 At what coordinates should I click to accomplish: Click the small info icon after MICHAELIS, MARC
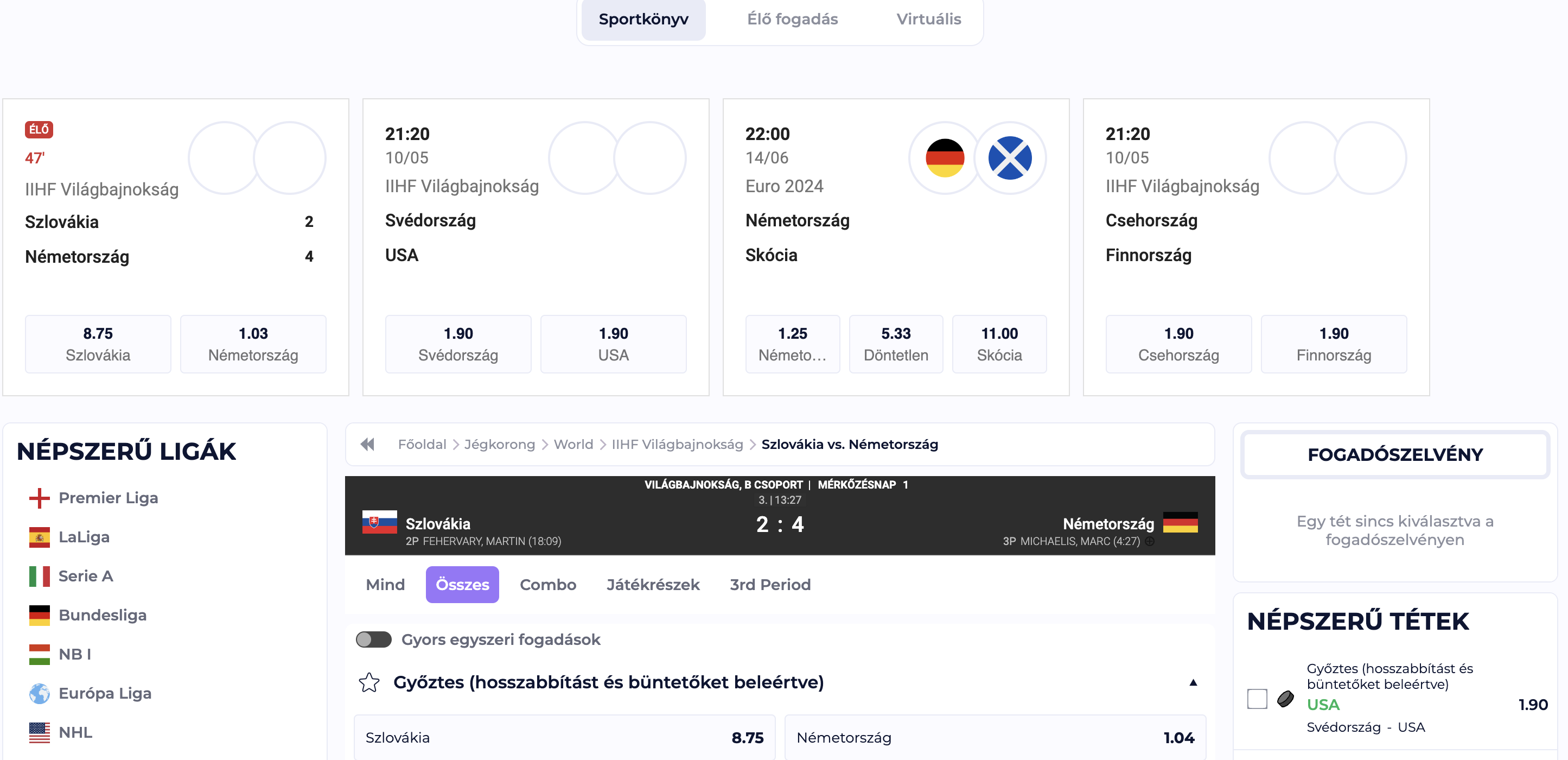pyautogui.click(x=1149, y=541)
